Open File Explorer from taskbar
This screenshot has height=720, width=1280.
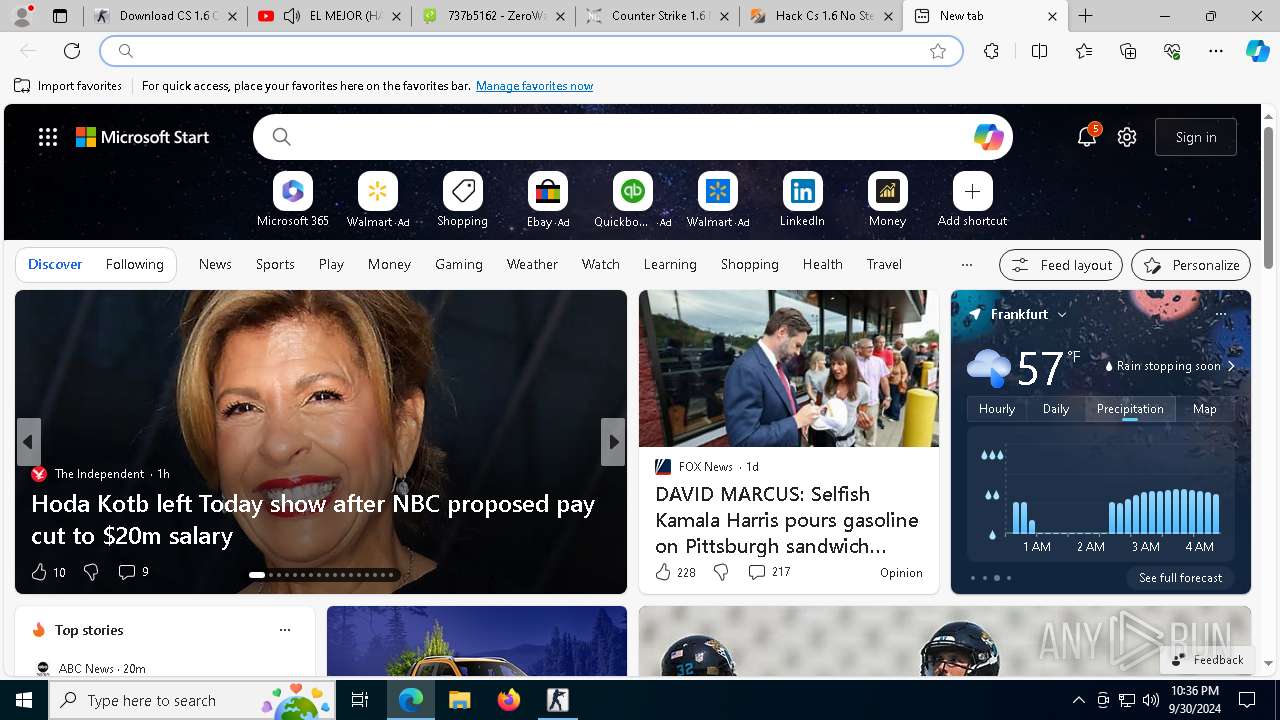459,700
